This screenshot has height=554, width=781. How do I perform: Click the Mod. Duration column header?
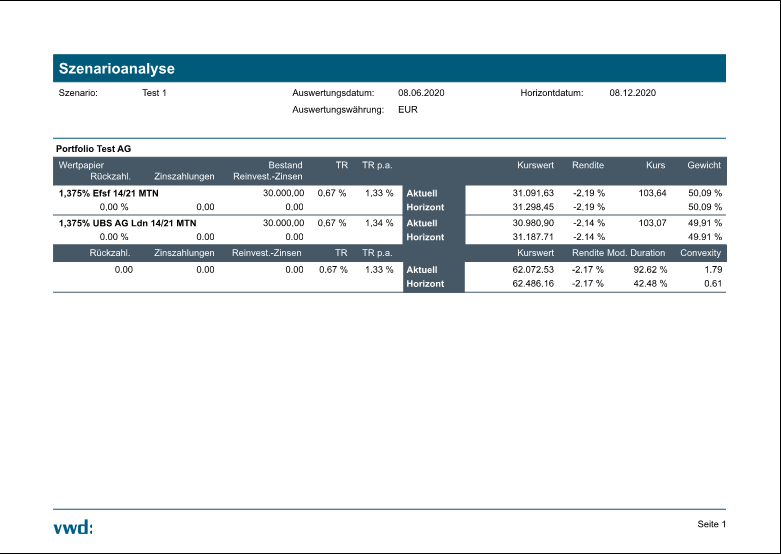[636, 254]
